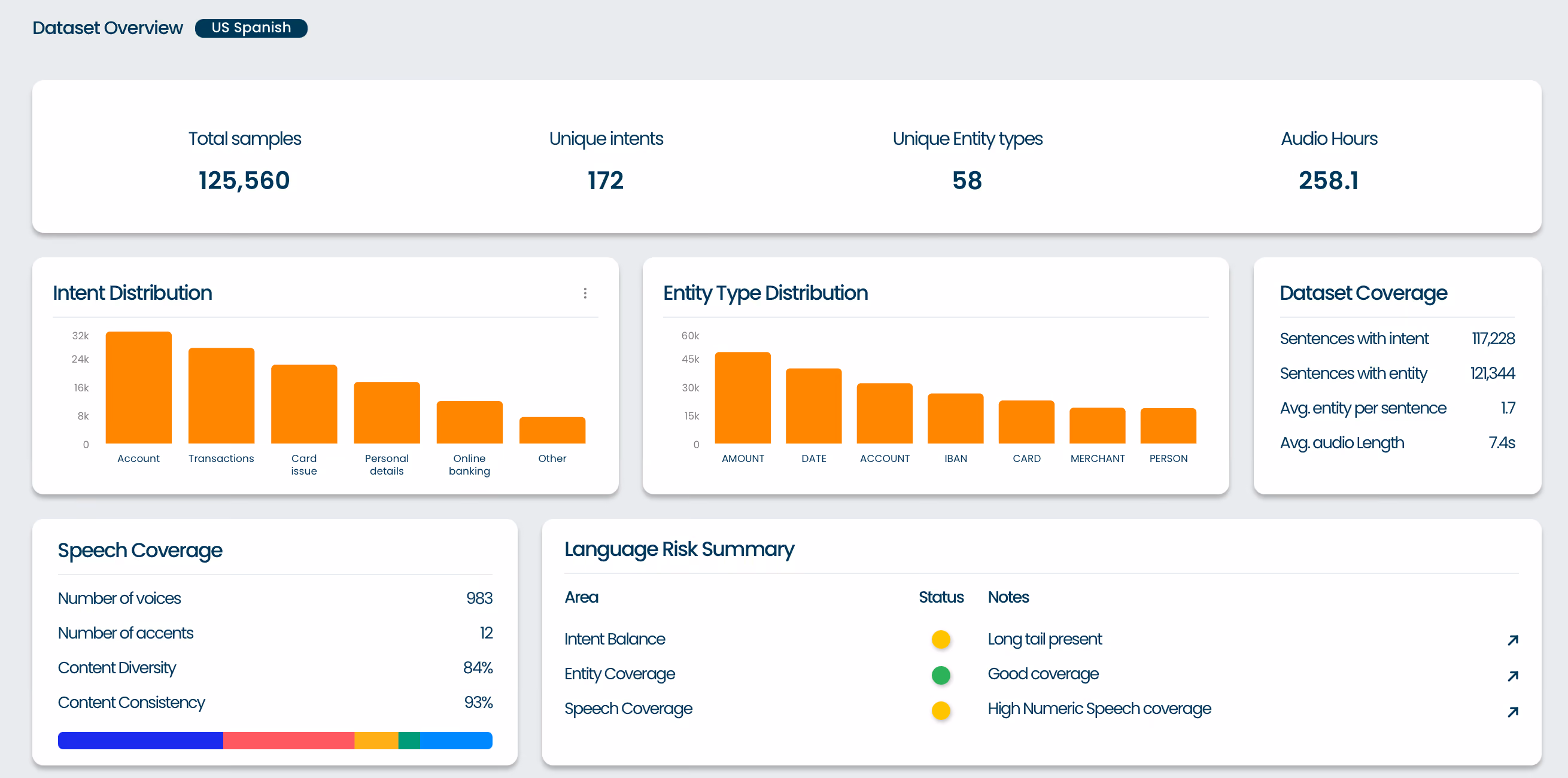Click the Long tail present note
This screenshot has height=778, width=1568.
click(1044, 639)
